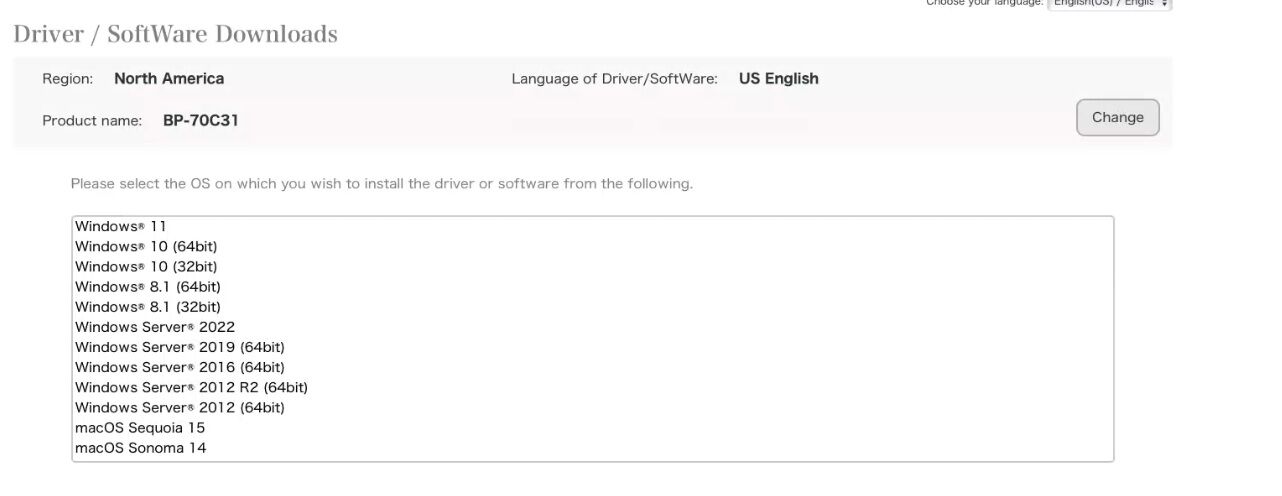Choose Windows Server 2022 from the list

[x=593, y=327]
